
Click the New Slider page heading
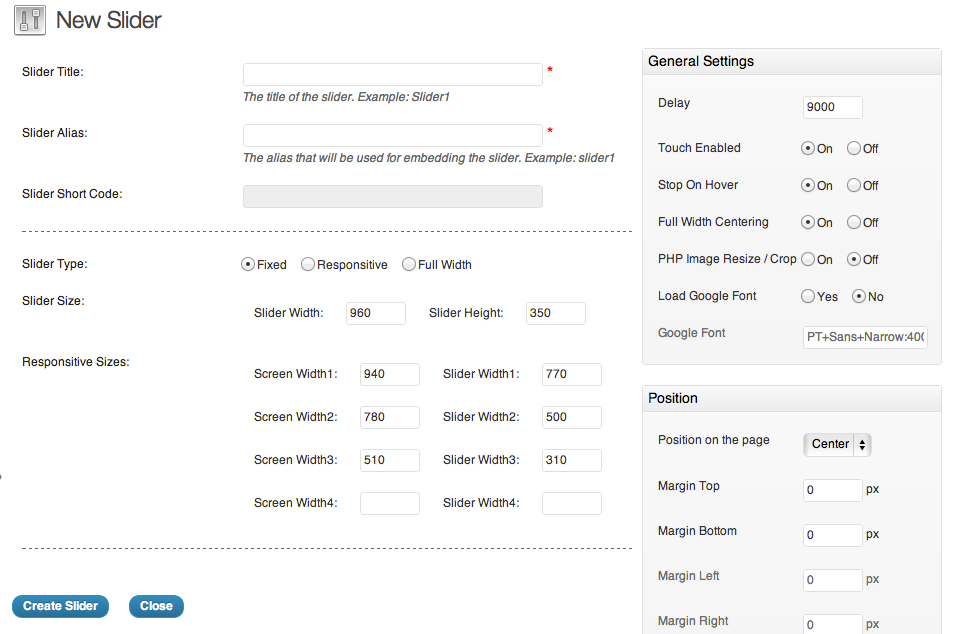[x=108, y=20]
